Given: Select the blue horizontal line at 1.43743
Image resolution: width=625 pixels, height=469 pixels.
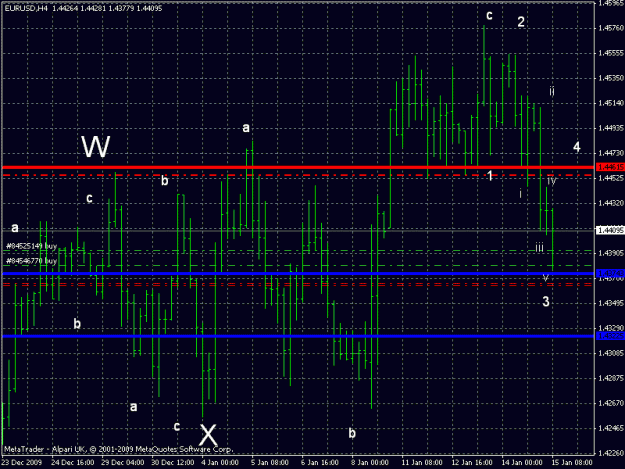Looking at the screenshot, I should (298, 274).
